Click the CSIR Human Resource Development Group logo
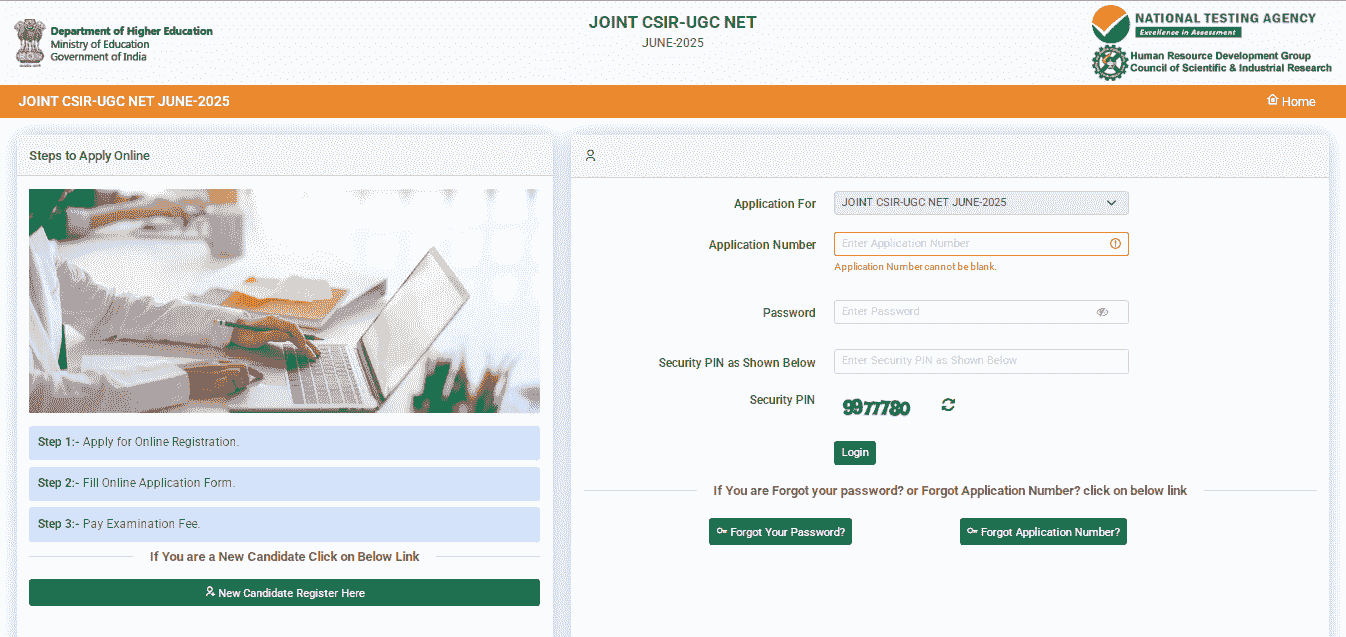The width and height of the screenshot is (1346, 637). point(1211,62)
